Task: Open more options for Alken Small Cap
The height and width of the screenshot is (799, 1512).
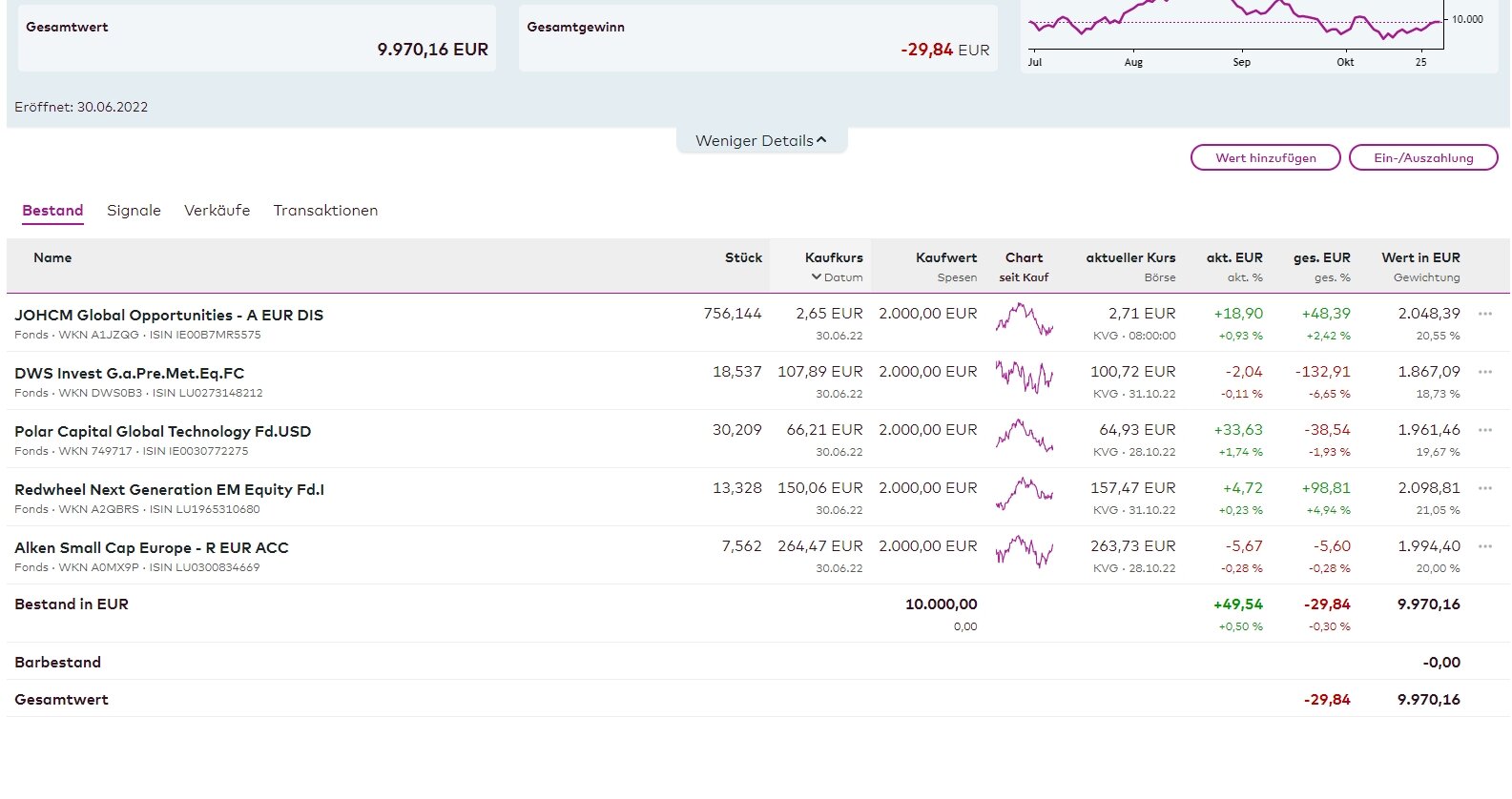Action: tap(1484, 546)
